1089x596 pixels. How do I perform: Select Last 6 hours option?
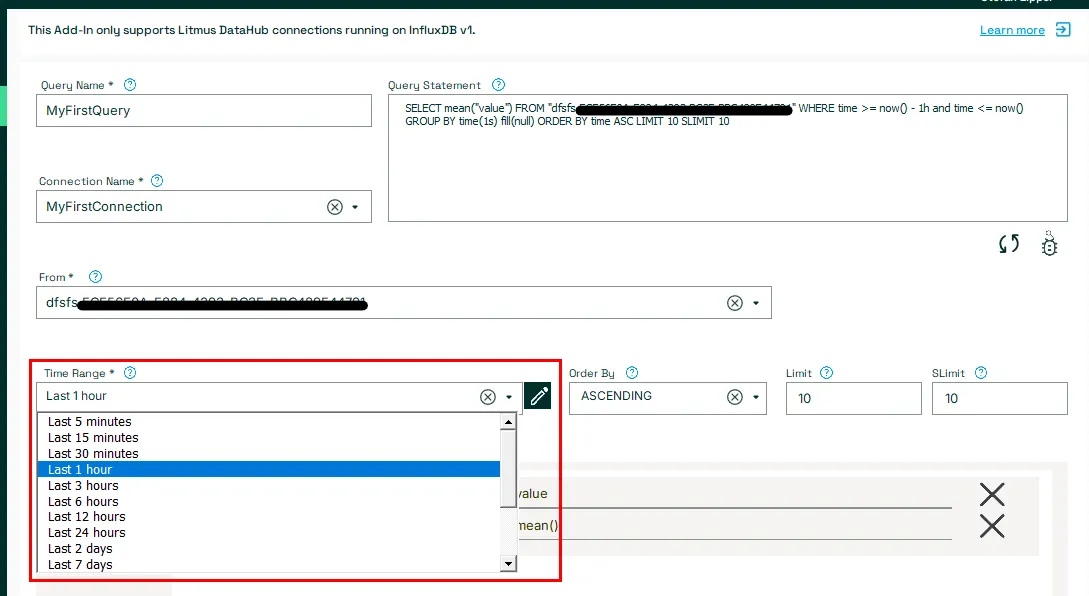(x=269, y=502)
